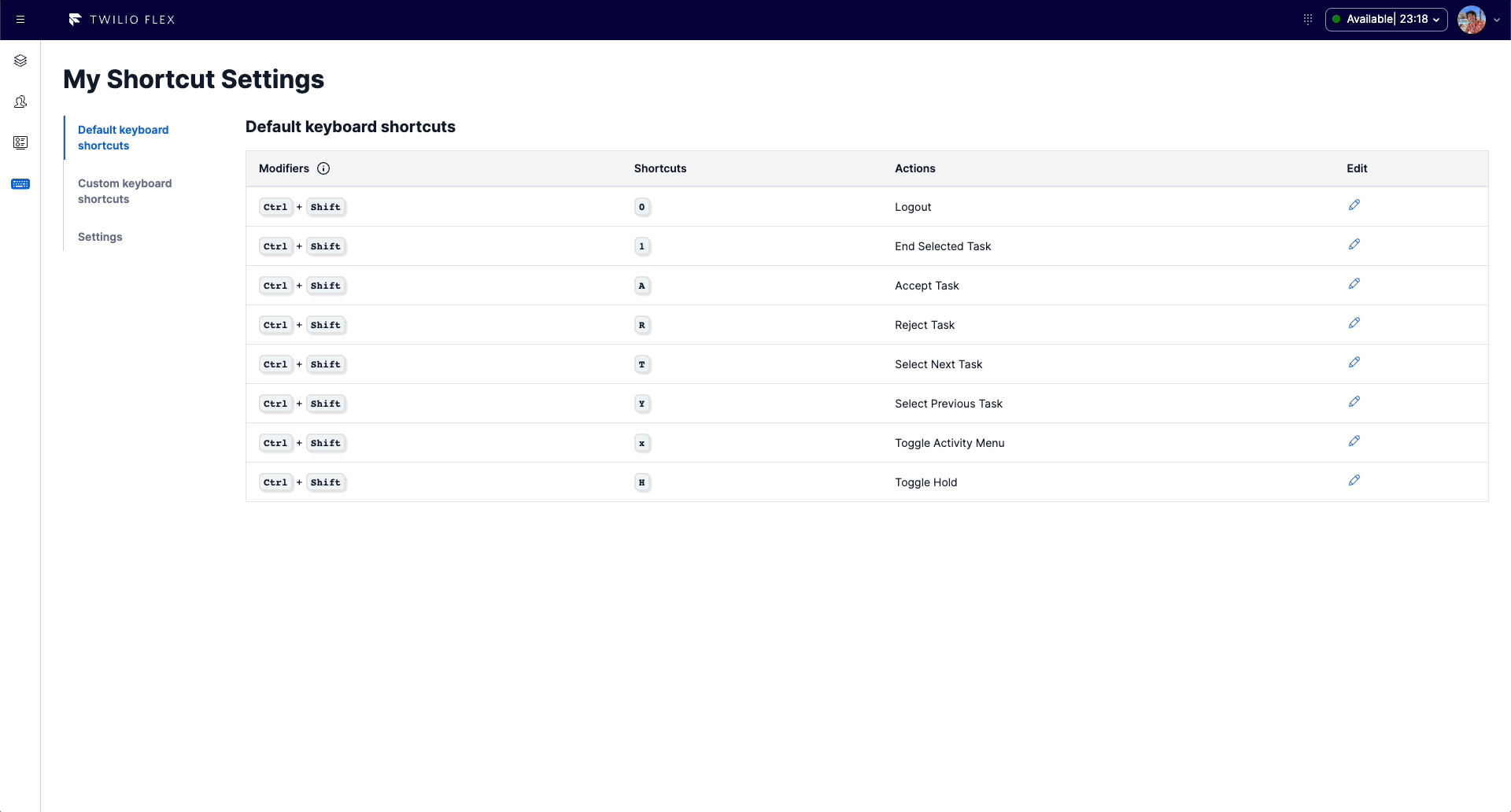Edit the Accept Task shortcut
Screen dimensions: 1511x812
(x=1354, y=283)
